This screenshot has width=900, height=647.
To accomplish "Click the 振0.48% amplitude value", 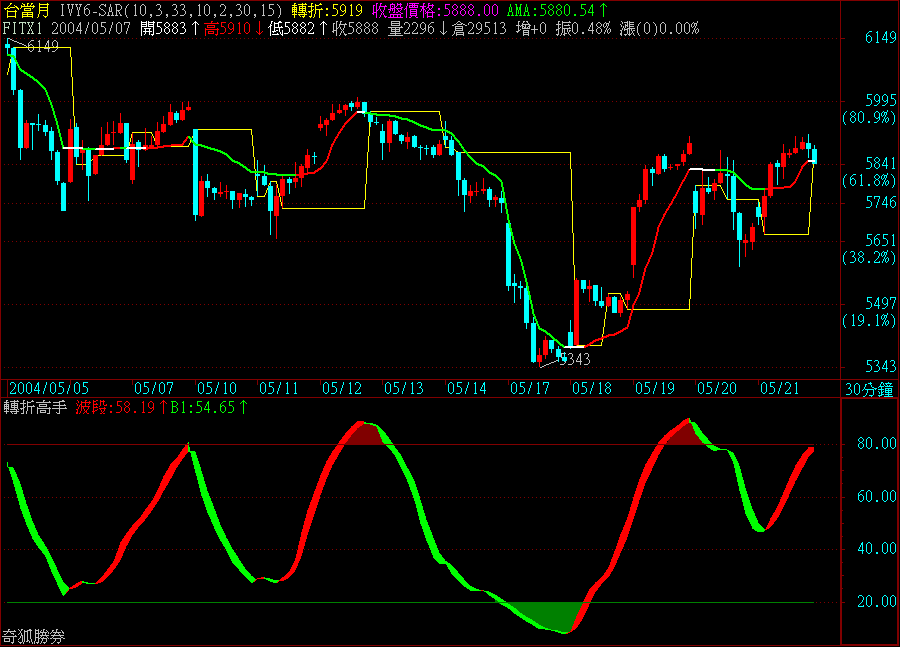I will [583, 29].
